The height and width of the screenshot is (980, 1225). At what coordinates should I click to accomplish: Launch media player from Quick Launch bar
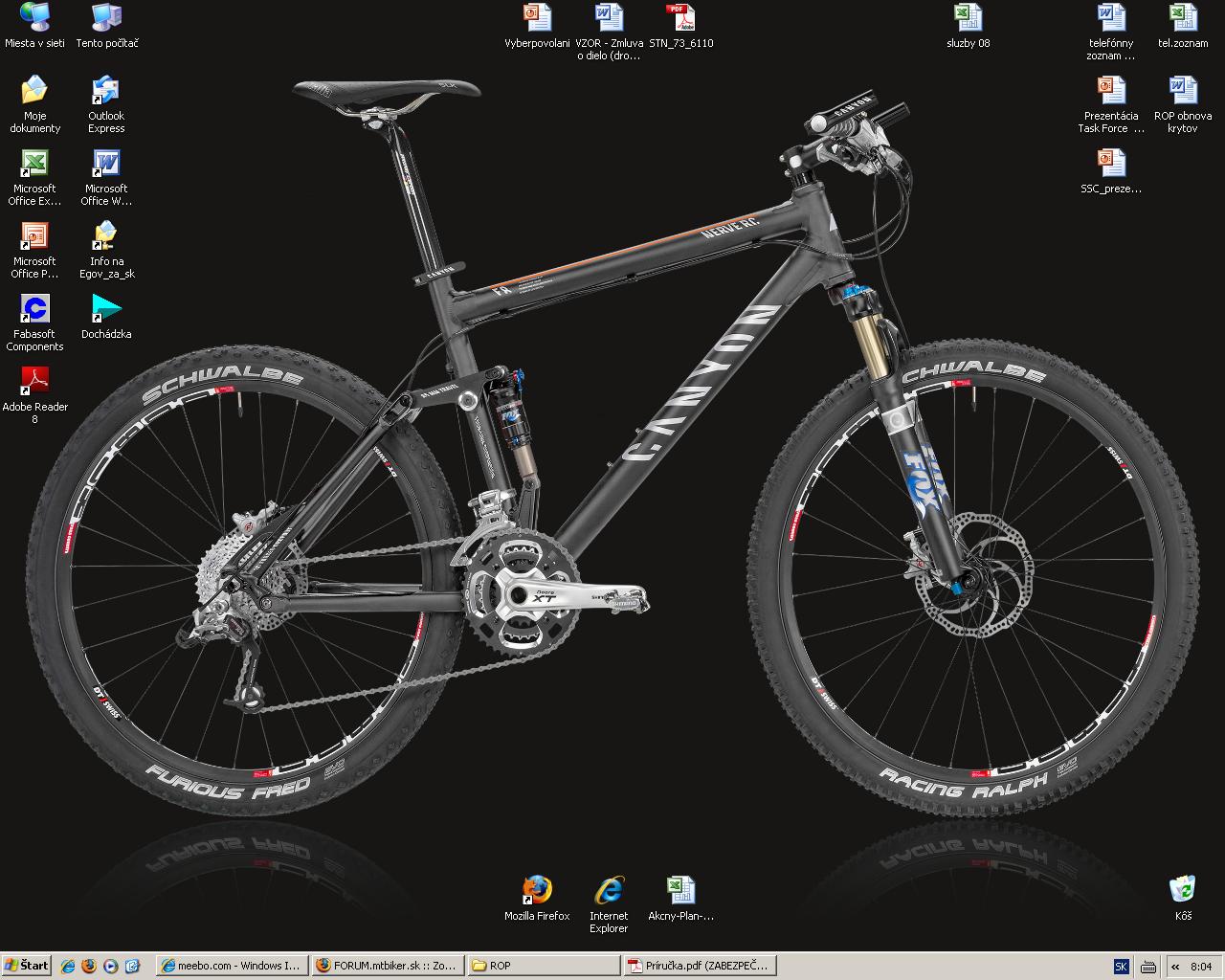[x=111, y=966]
